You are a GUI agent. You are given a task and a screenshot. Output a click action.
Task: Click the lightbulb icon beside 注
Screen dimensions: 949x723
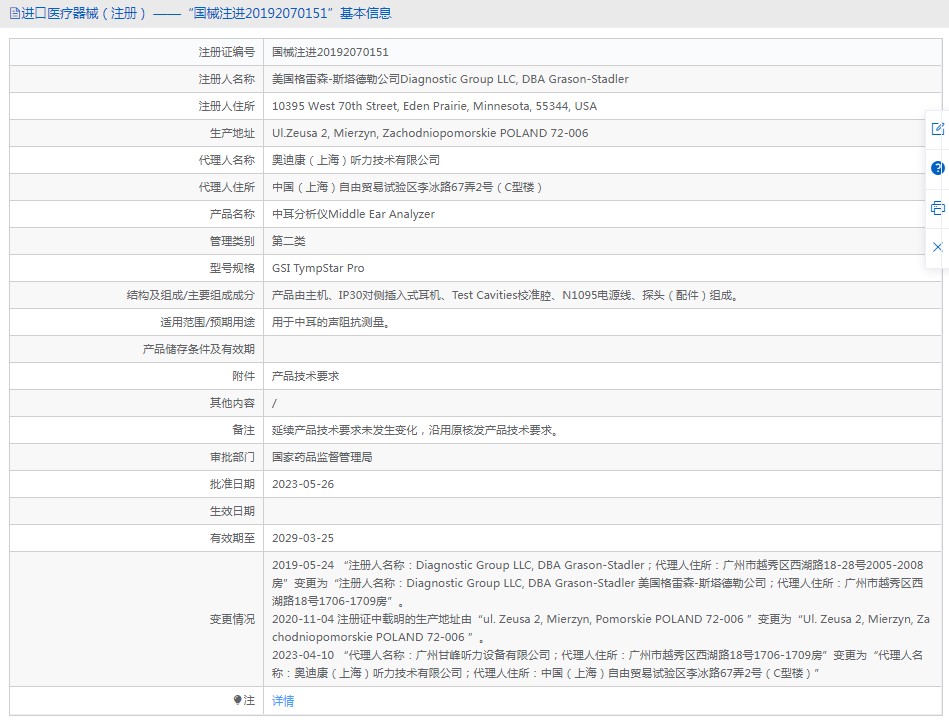tap(237, 700)
